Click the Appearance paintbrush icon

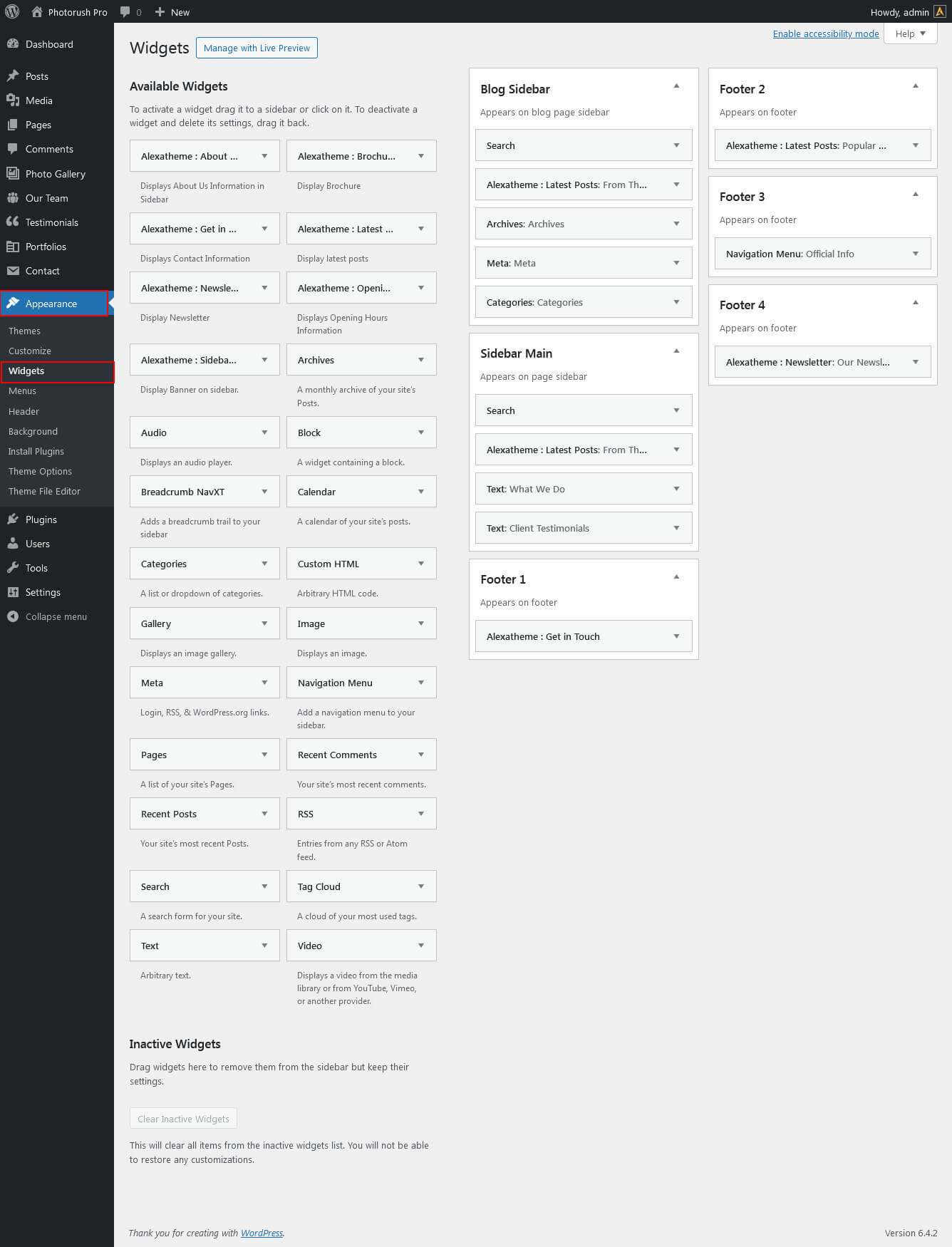(13, 303)
